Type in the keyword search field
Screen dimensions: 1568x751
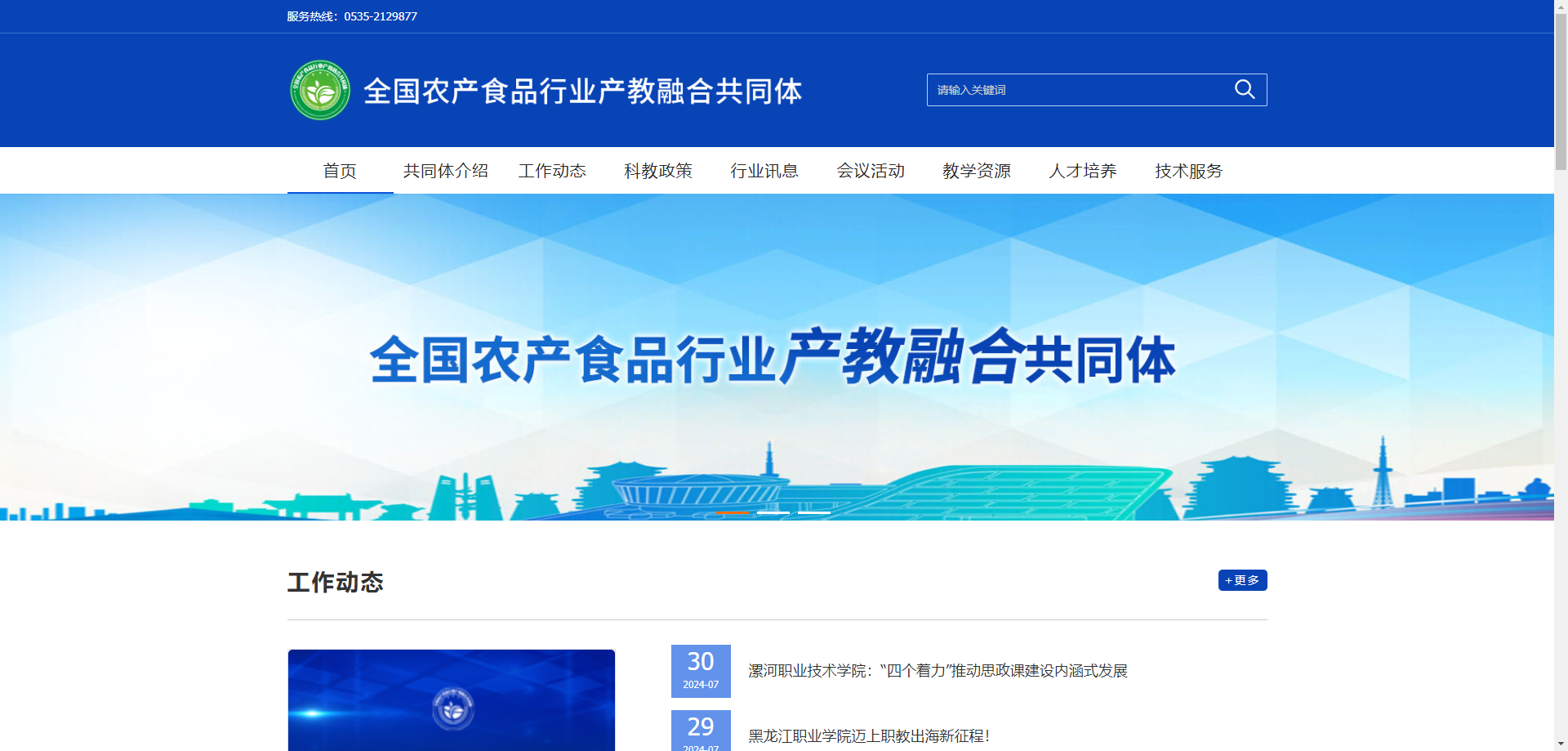(x=1078, y=90)
